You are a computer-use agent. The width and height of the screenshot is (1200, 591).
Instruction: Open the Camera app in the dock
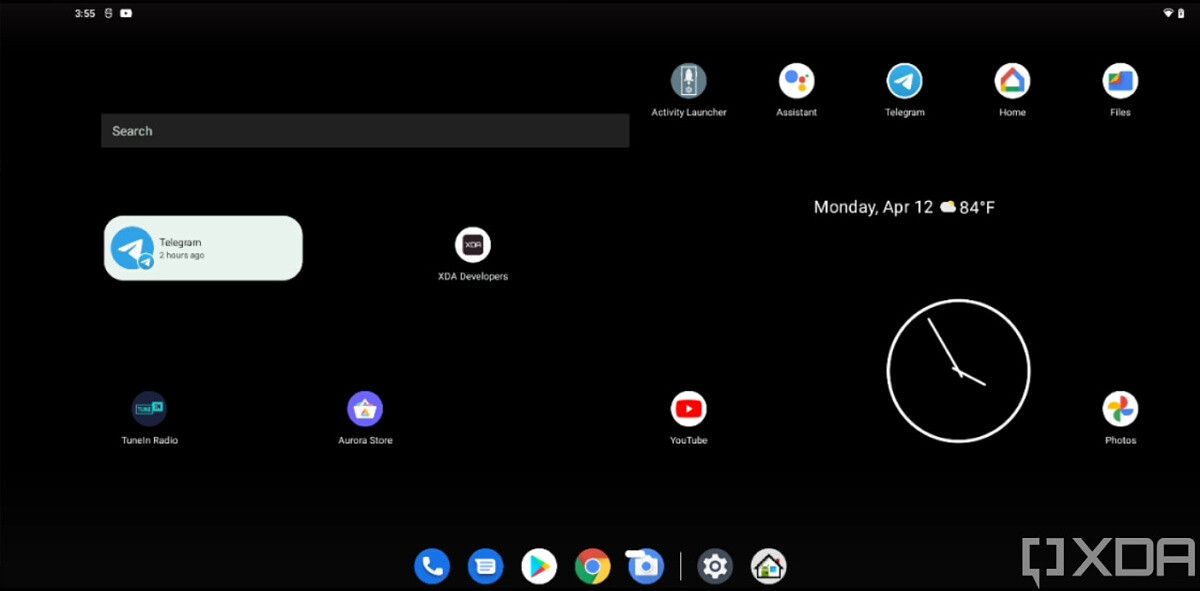[x=644, y=565]
